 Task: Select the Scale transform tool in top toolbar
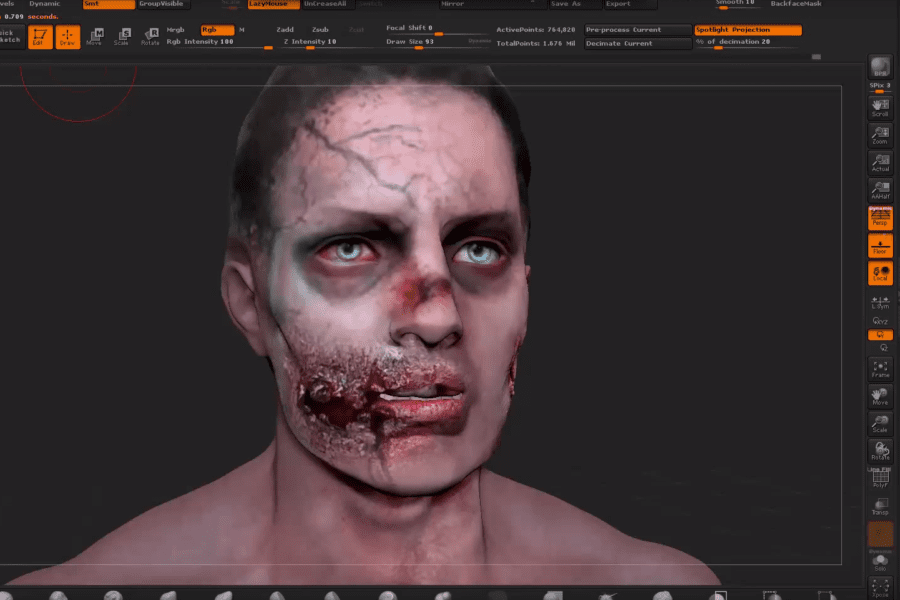pos(122,37)
